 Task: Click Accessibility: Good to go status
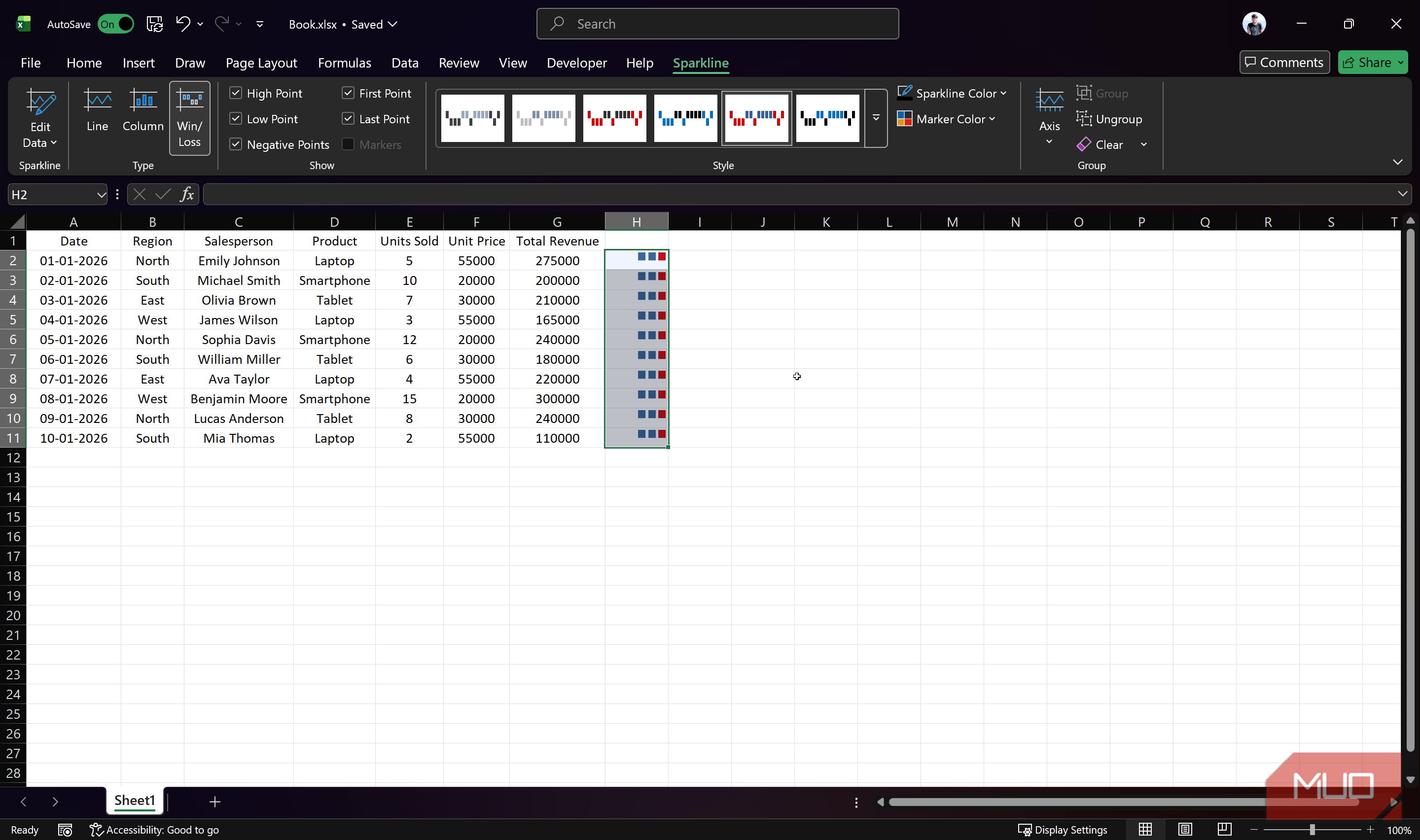pyautogui.click(x=154, y=830)
